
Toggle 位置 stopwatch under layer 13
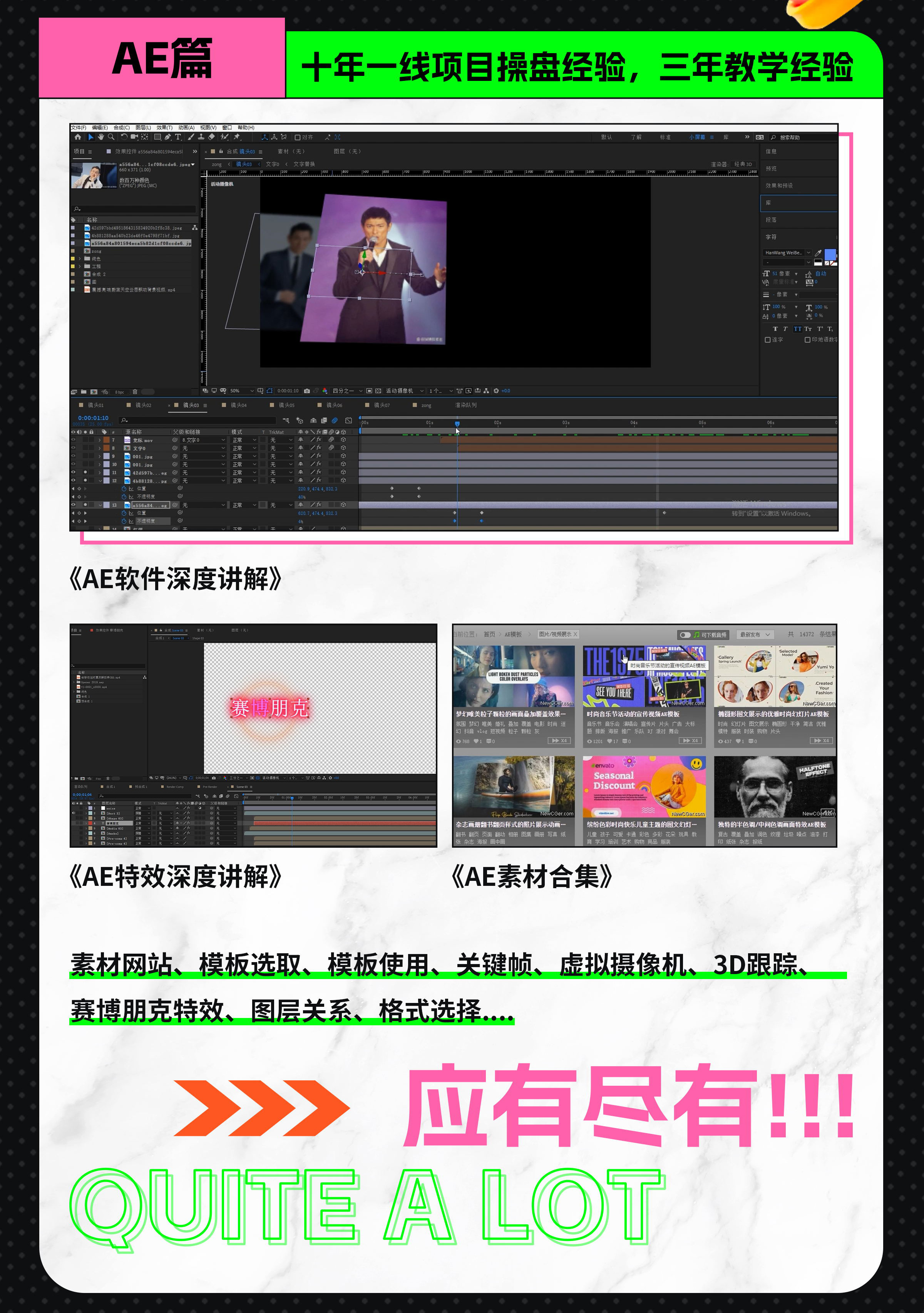coord(124,513)
